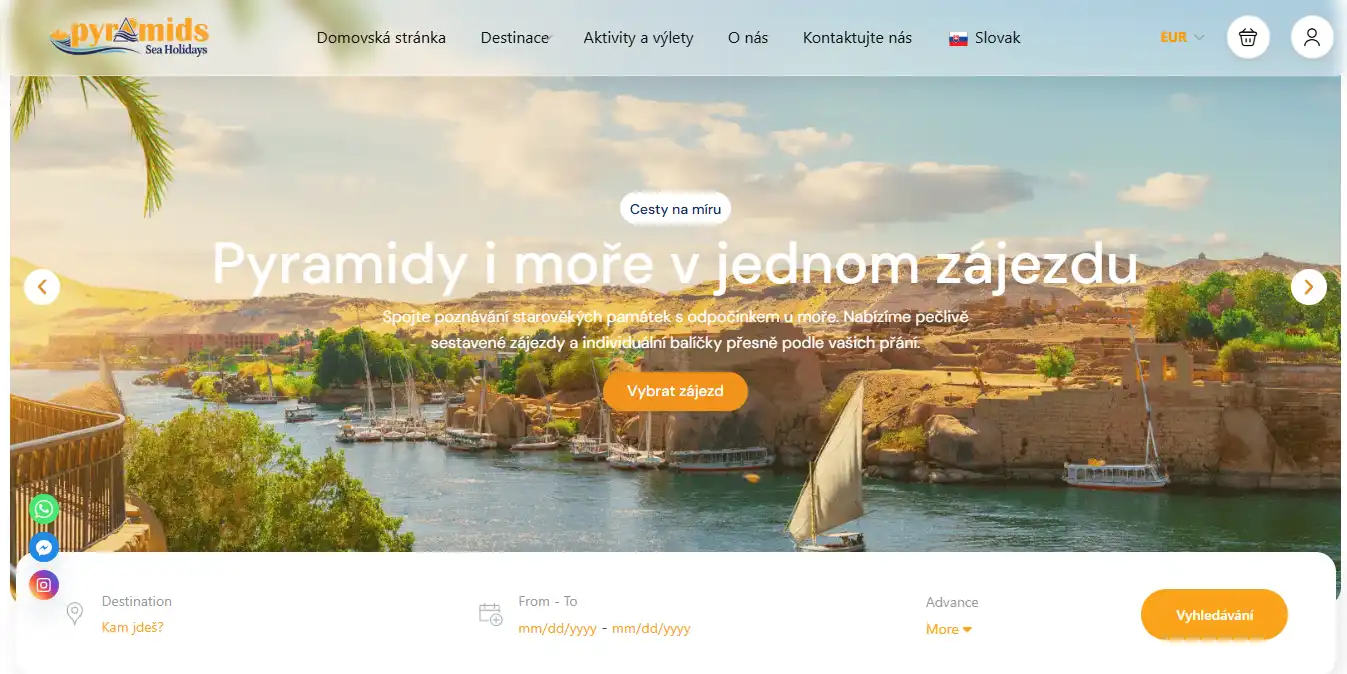Open the Aktivity a výlety menu
Screen dimensions: 1347x674
click(638, 38)
